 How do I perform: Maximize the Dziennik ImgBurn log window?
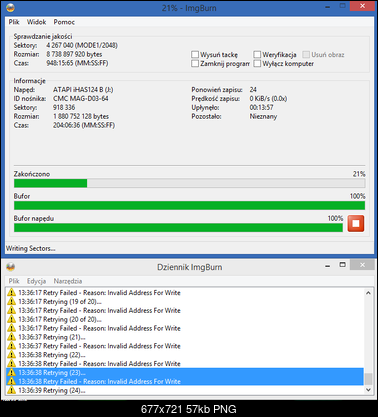point(342,265)
